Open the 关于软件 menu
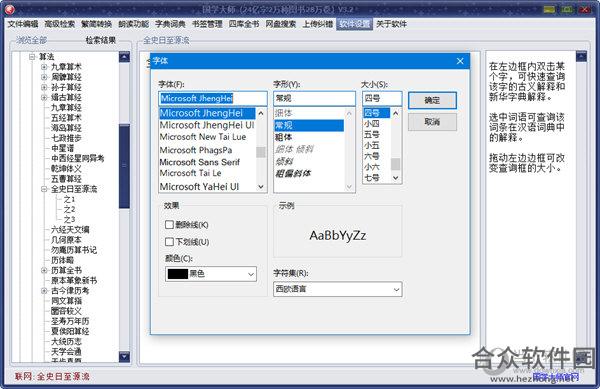The height and width of the screenshot is (389, 600). (x=391, y=24)
